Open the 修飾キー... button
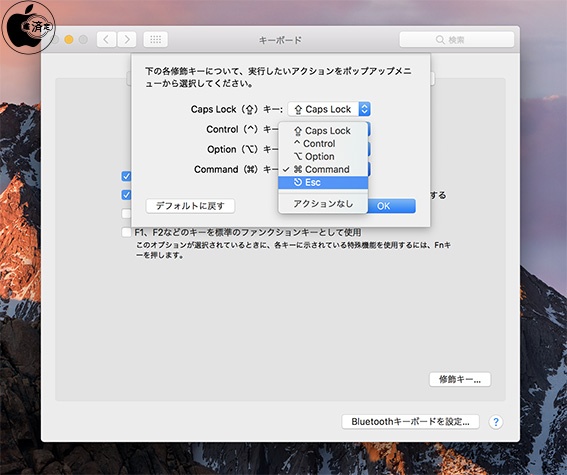This screenshot has height=475, width=567. point(460,379)
